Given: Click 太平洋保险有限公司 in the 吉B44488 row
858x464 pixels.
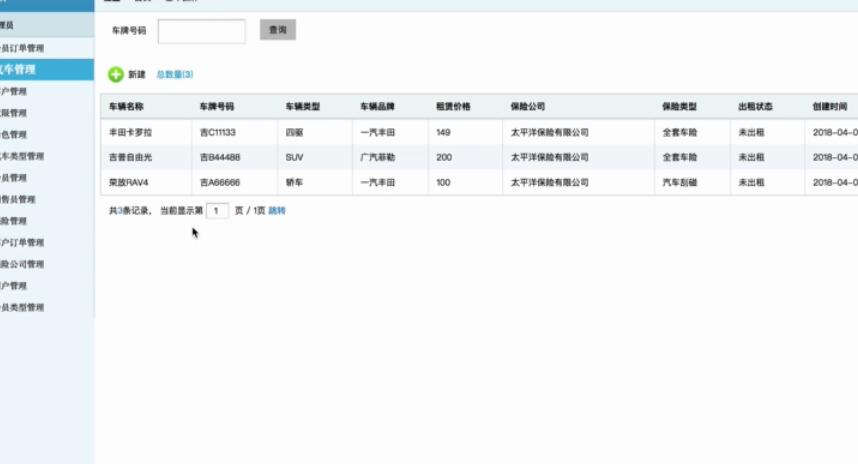Looking at the screenshot, I should [549, 158].
